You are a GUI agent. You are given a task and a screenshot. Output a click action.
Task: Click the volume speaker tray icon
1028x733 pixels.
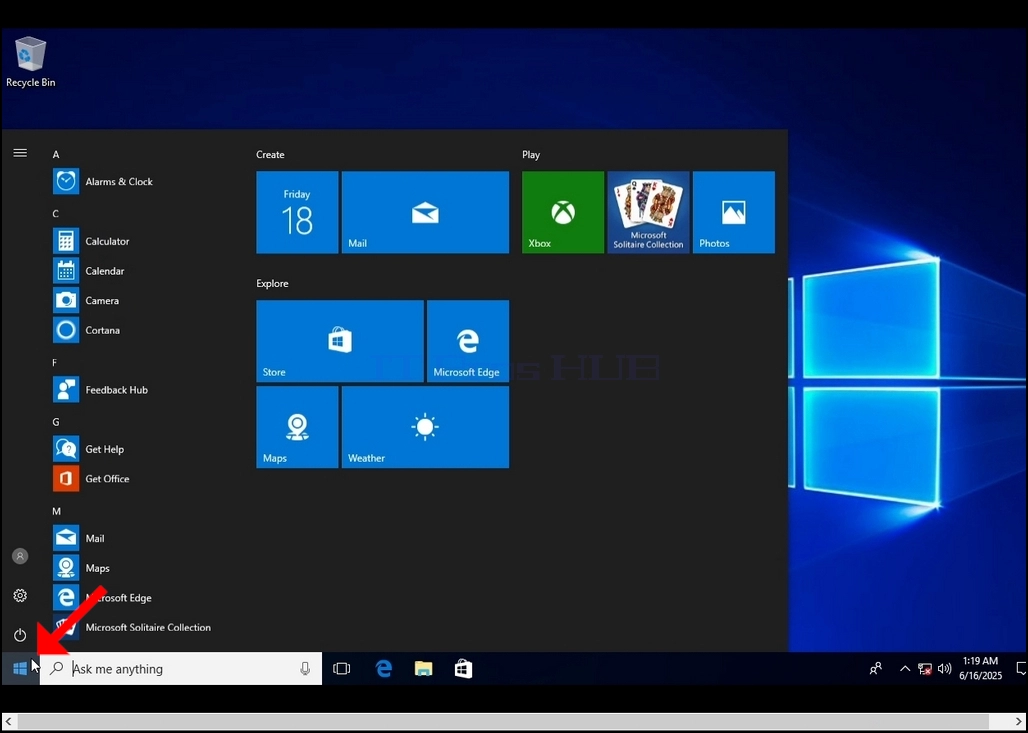point(944,669)
